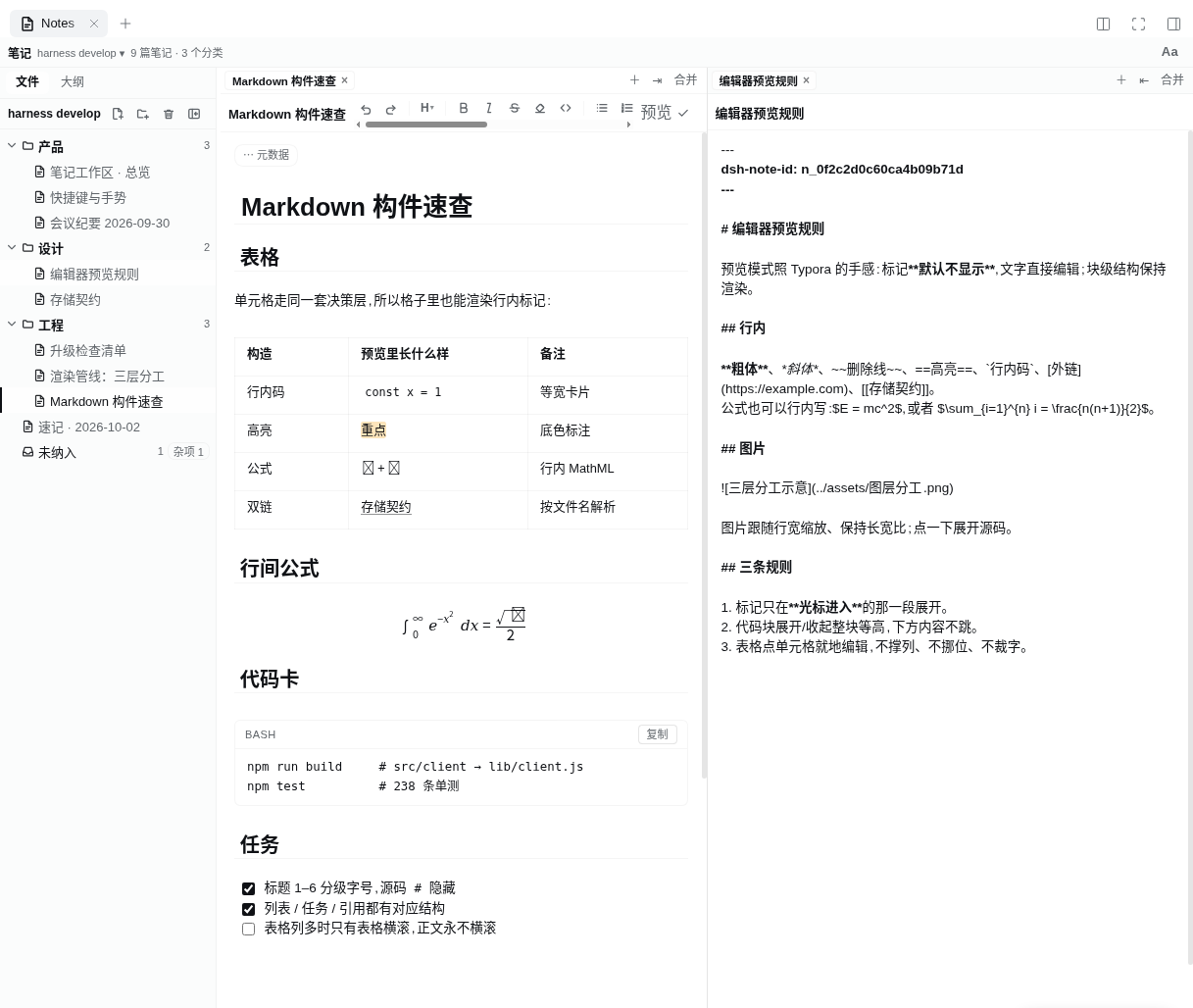Undo the last edit in the editor toolbar
Viewport: 1193px width, 1008px height.
pos(366,109)
